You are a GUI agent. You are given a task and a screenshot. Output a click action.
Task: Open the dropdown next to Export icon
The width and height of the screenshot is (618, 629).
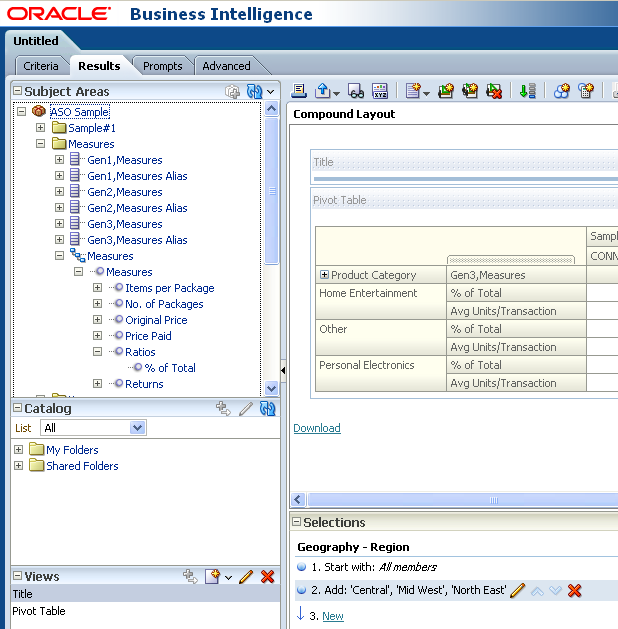(x=336, y=93)
